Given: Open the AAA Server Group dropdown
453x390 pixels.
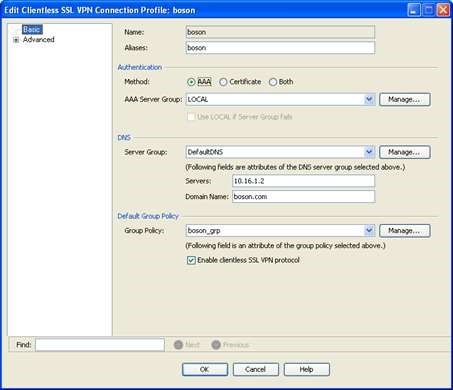Looking at the screenshot, I should tap(369, 99).
